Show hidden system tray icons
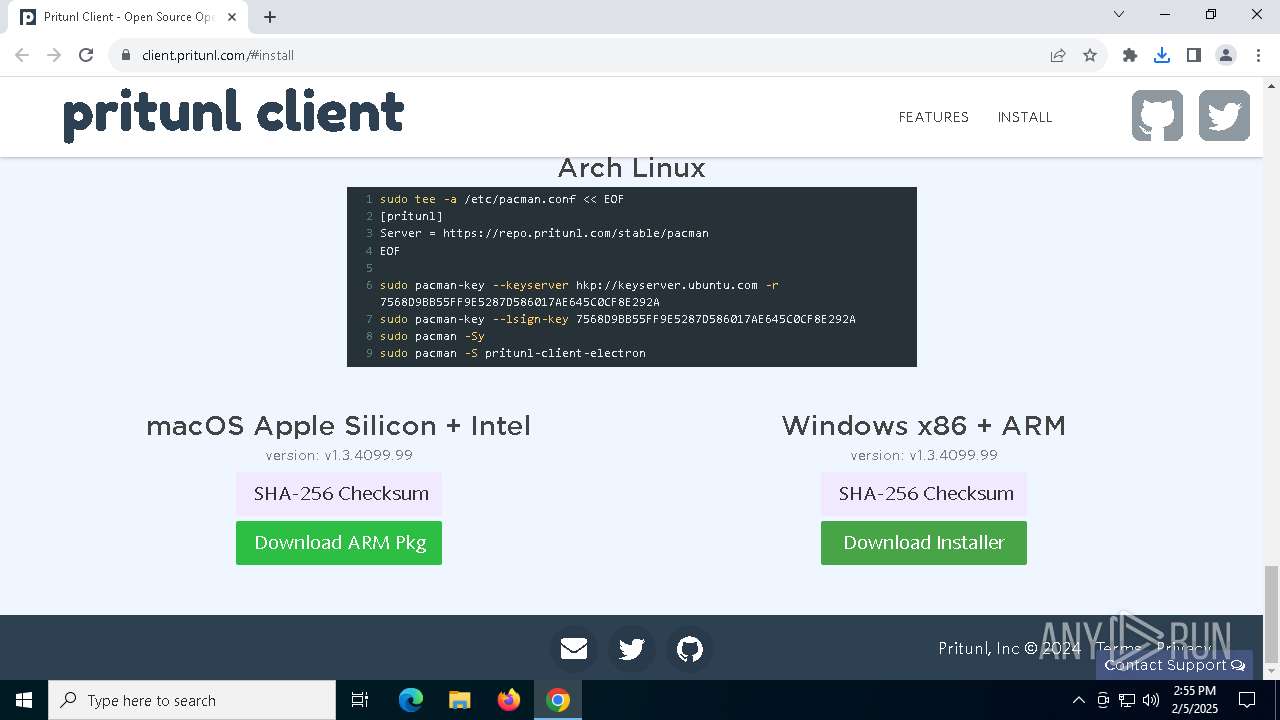Screen dimensions: 1280x720 pos(1078,700)
